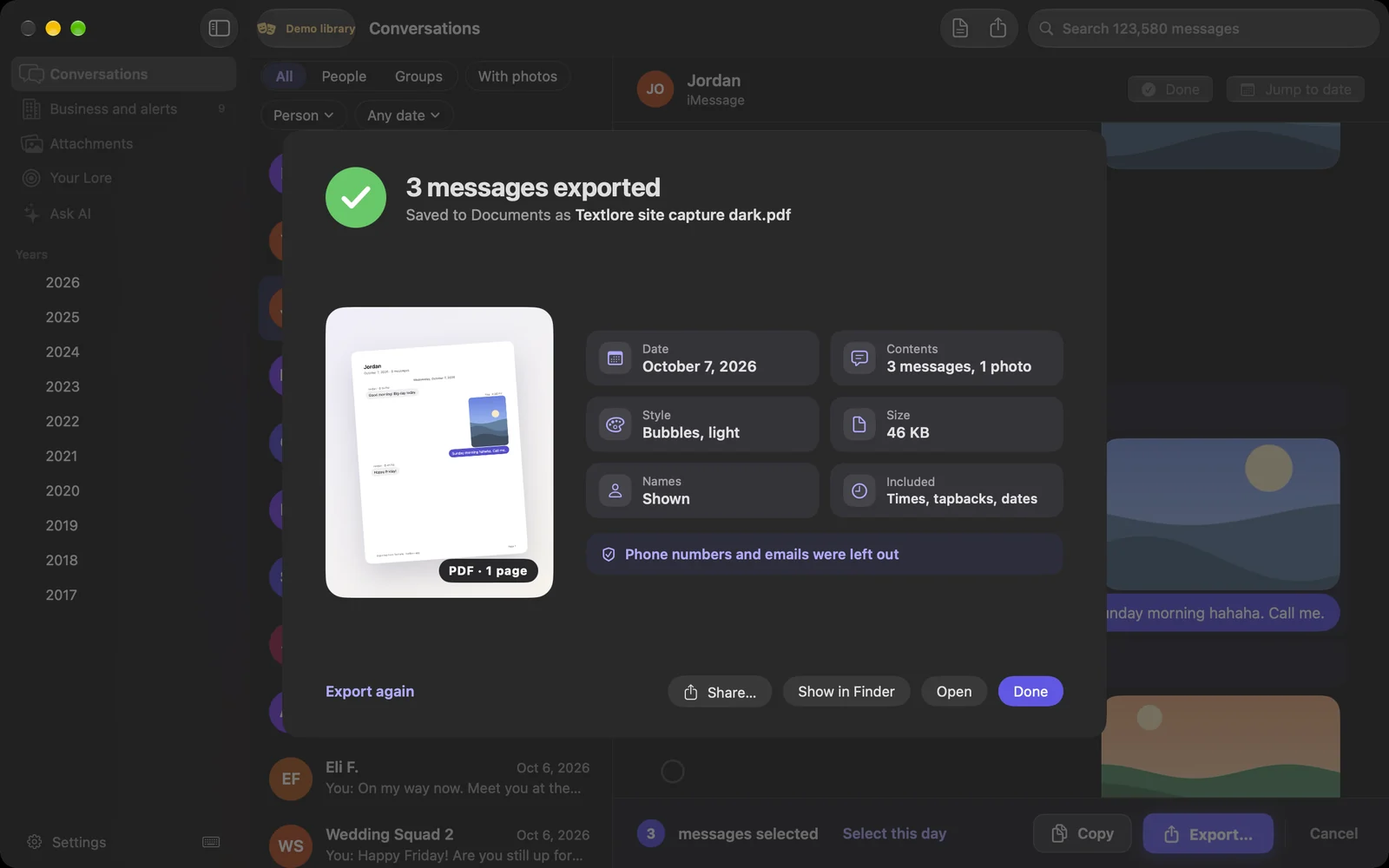Click the person icon on Names card
The width and height of the screenshot is (1389, 868).
tap(615, 490)
